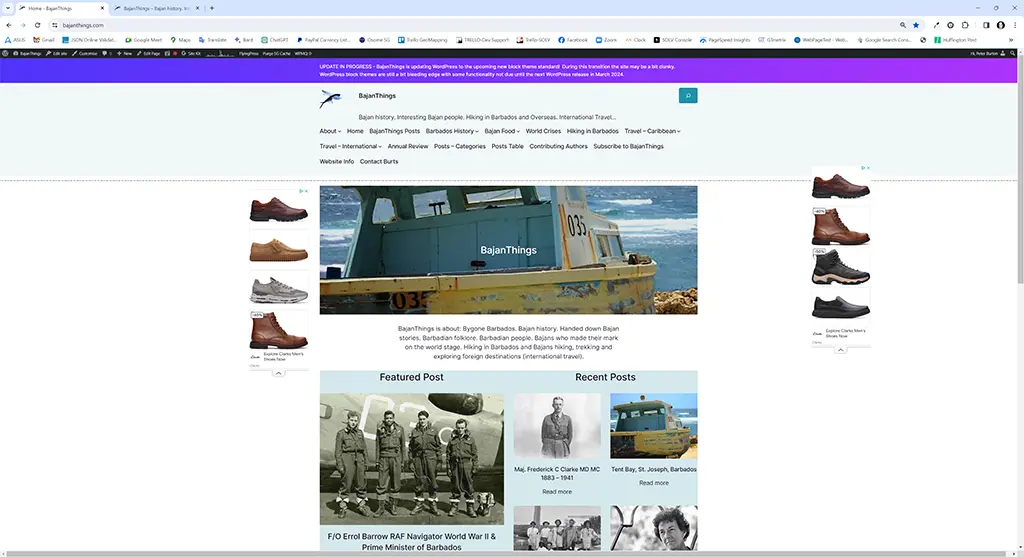Open the Gmail bookmark
Viewport: 1024px width, 557px height.
43,40
